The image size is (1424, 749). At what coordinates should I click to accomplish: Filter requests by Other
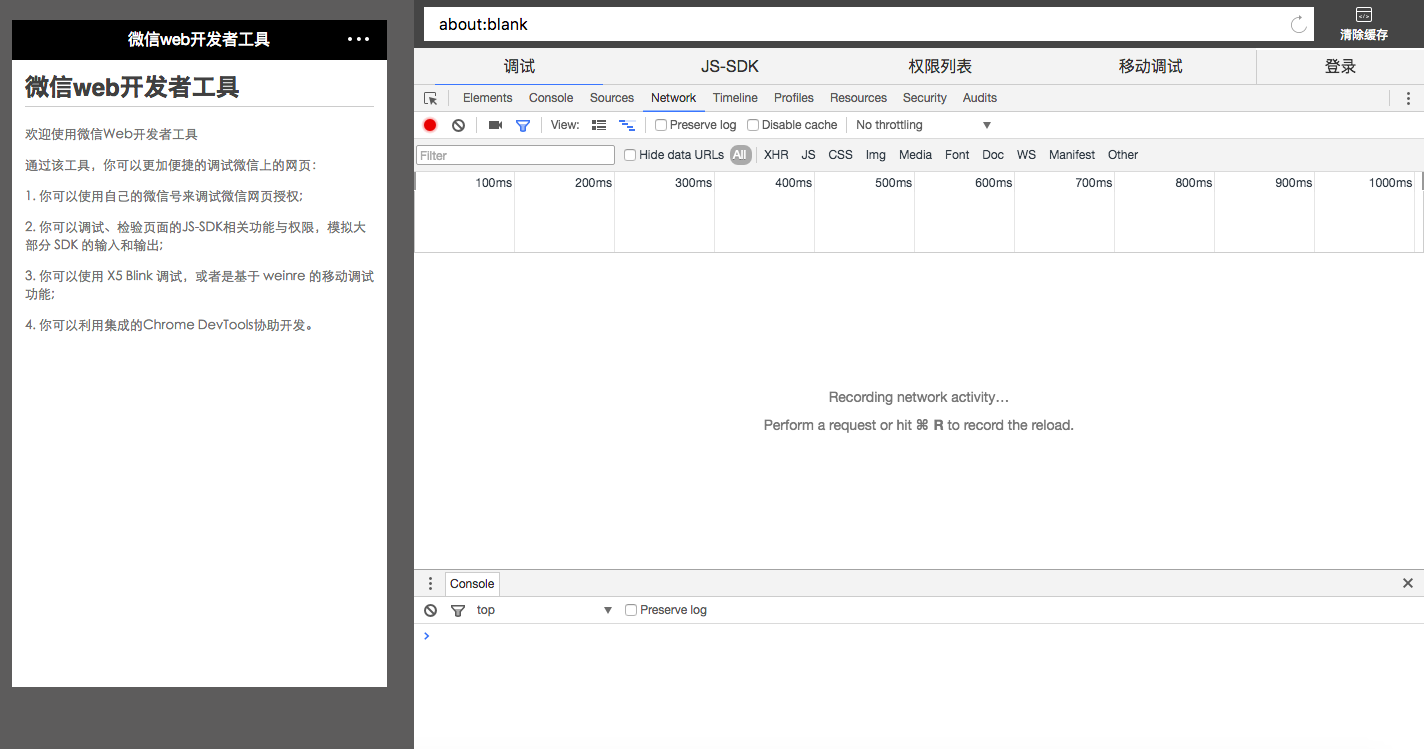1123,155
